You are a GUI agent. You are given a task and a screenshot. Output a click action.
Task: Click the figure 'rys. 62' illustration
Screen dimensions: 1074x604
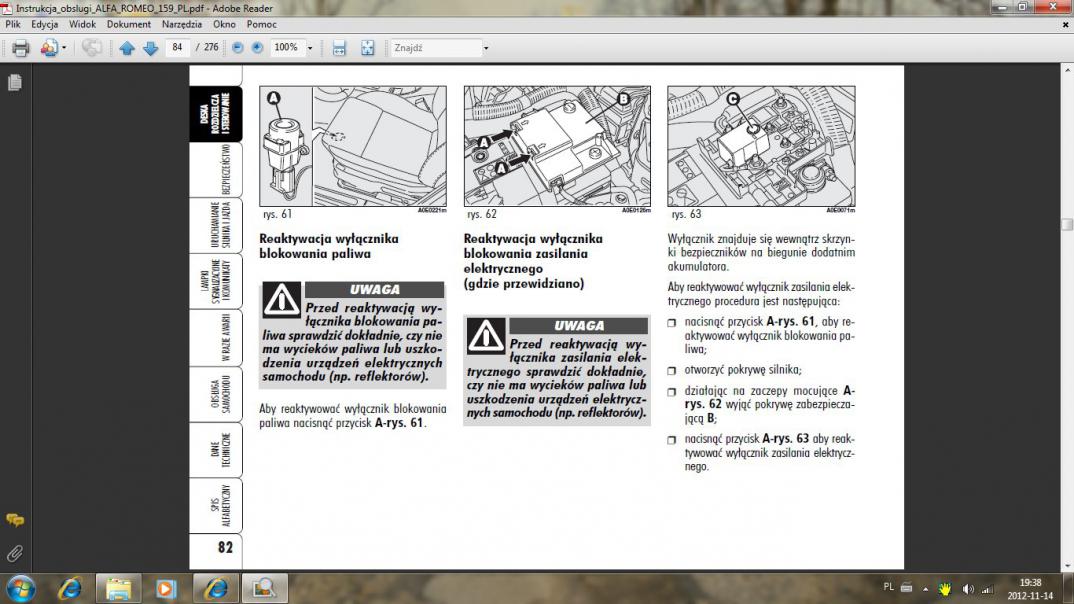pyautogui.click(x=557, y=146)
